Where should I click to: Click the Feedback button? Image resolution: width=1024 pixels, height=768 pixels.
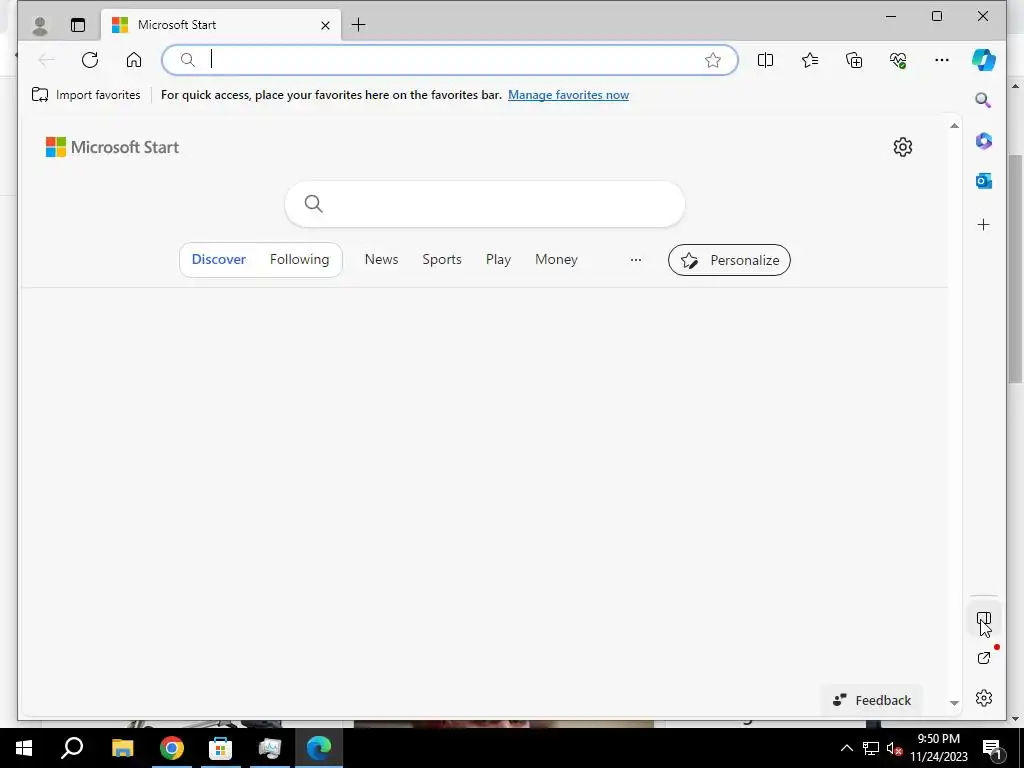pyautogui.click(x=872, y=700)
